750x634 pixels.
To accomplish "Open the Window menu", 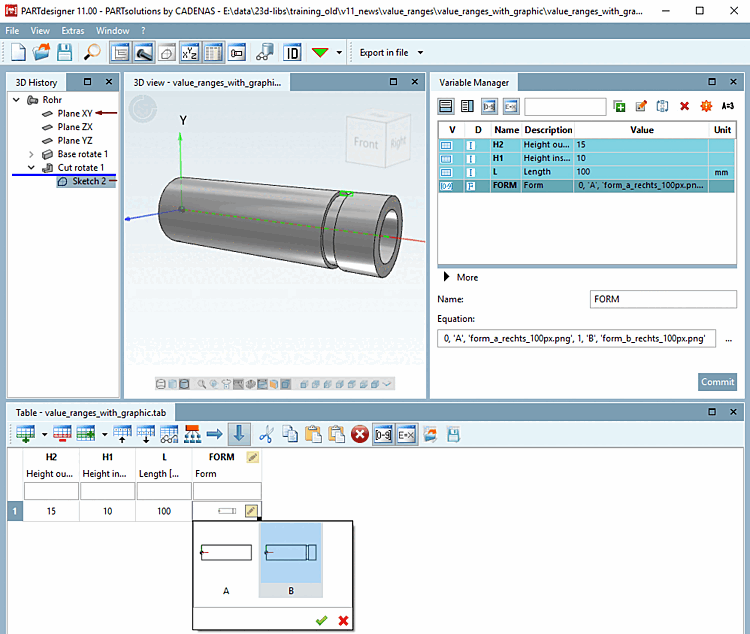I will coord(112,31).
